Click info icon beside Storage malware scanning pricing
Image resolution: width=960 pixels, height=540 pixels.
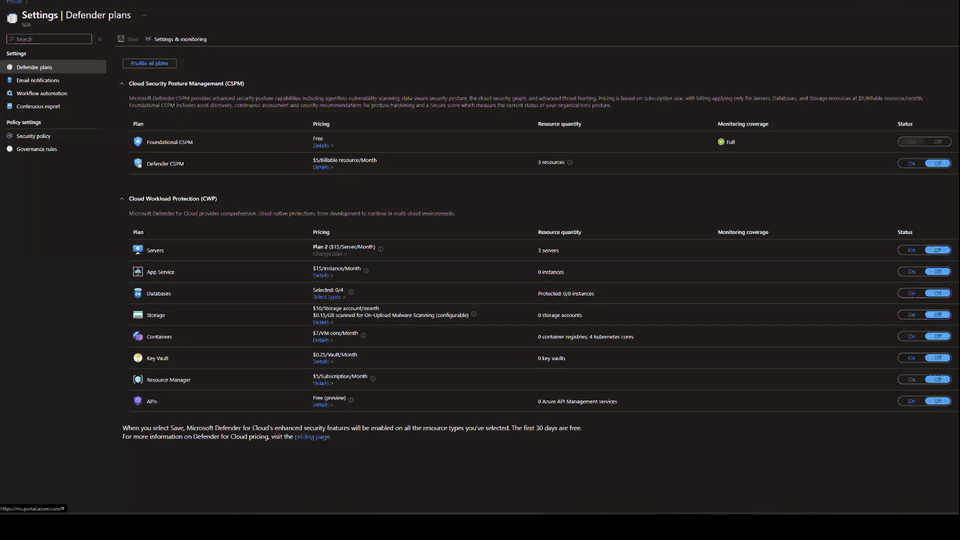coord(473,314)
